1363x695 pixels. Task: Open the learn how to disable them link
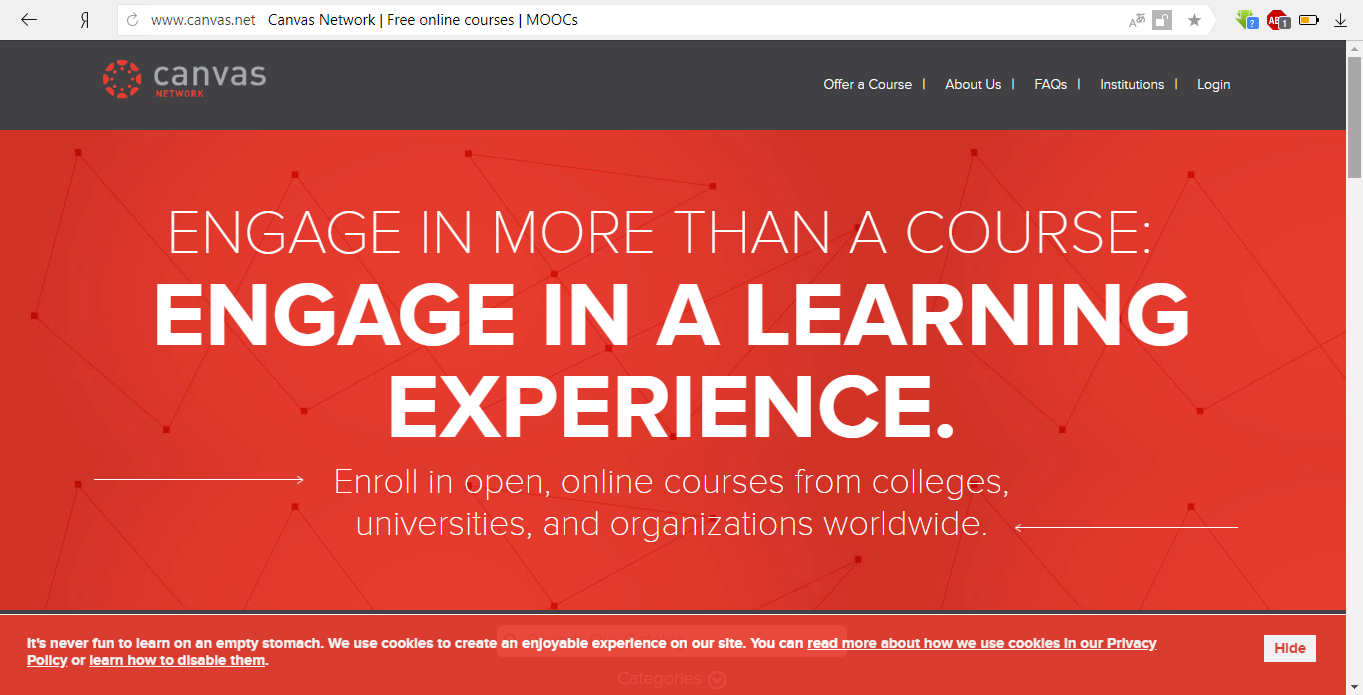coord(176,660)
